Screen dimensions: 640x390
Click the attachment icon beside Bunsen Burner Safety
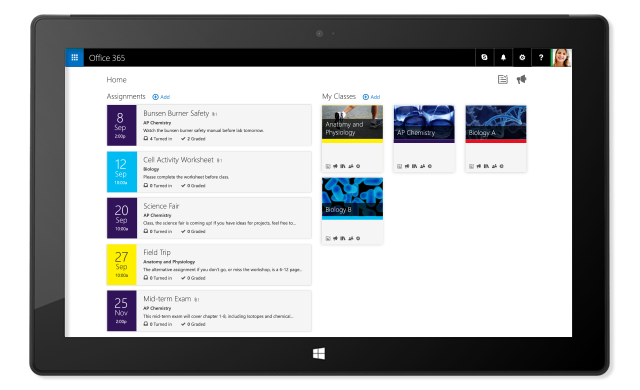(215, 114)
